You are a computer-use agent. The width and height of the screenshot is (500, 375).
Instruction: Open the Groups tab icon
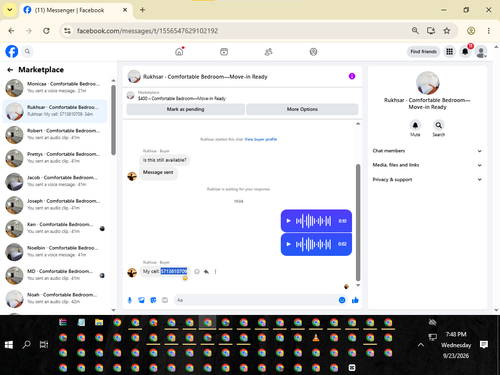[x=313, y=52]
